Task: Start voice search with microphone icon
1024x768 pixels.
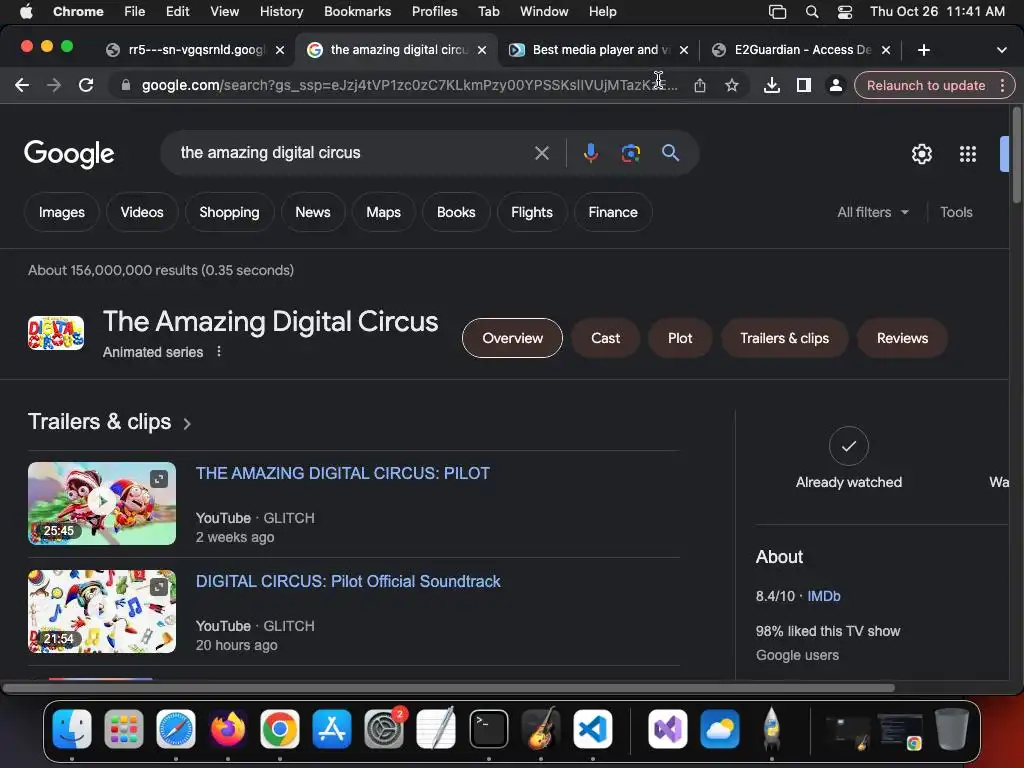Action: click(x=590, y=153)
